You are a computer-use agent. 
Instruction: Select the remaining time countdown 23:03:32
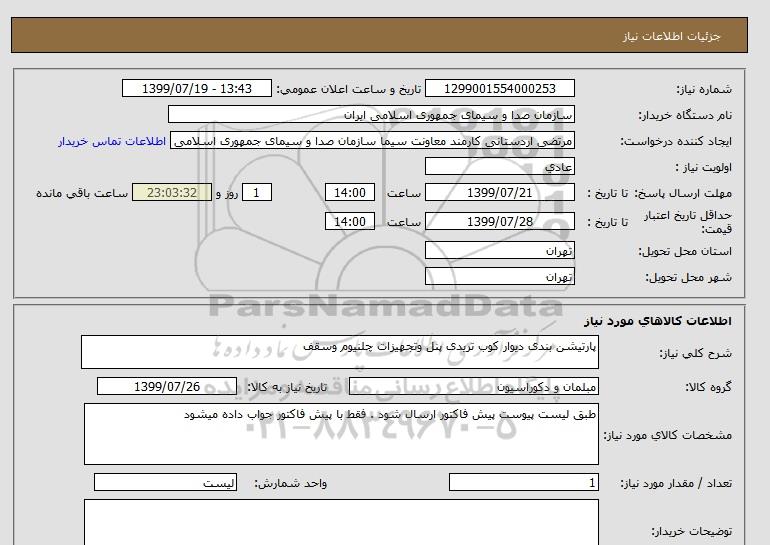click(171, 193)
